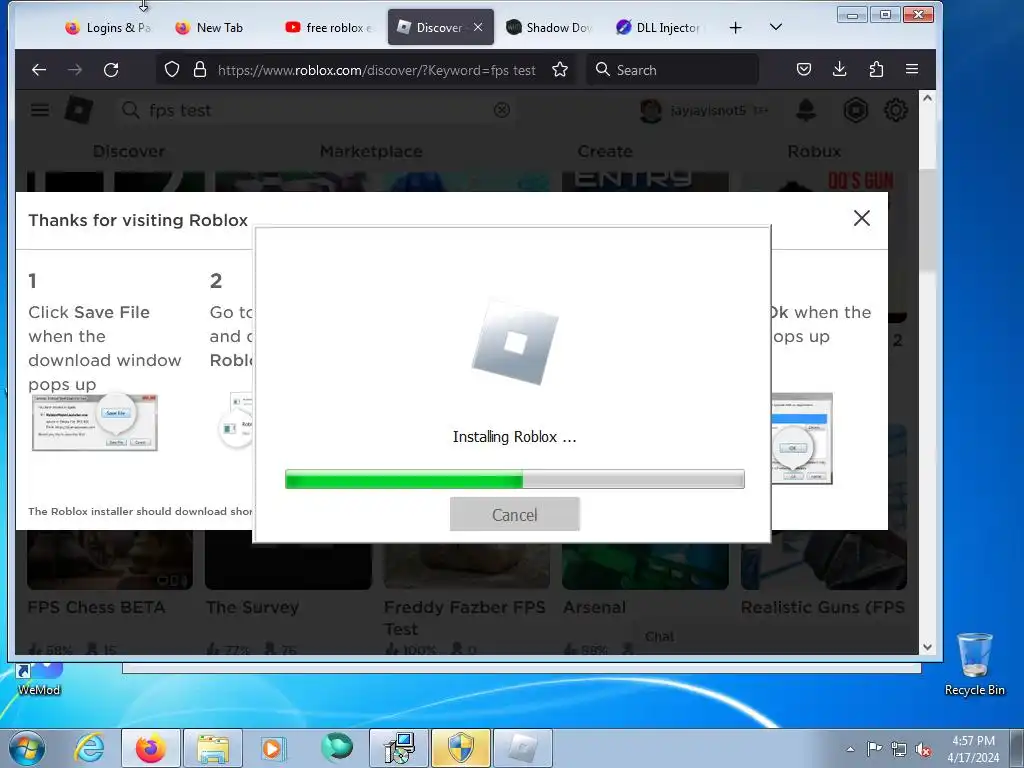This screenshot has height=768, width=1024.
Task: Open Windows Media Player from taskbar
Action: pos(273,748)
